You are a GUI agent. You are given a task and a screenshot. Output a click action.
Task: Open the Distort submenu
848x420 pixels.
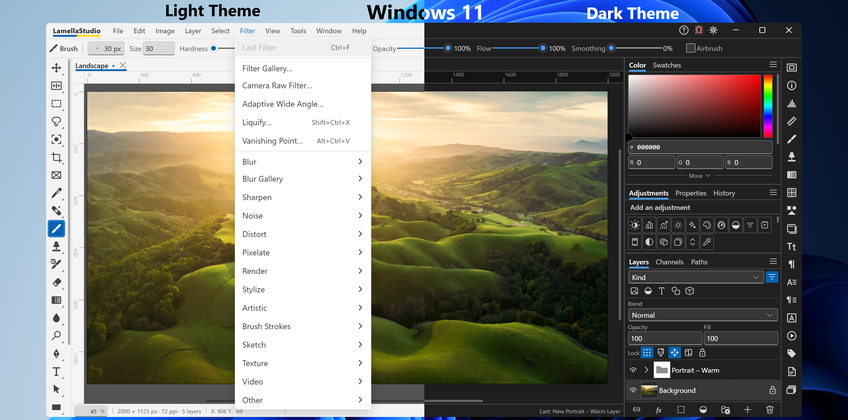303,234
